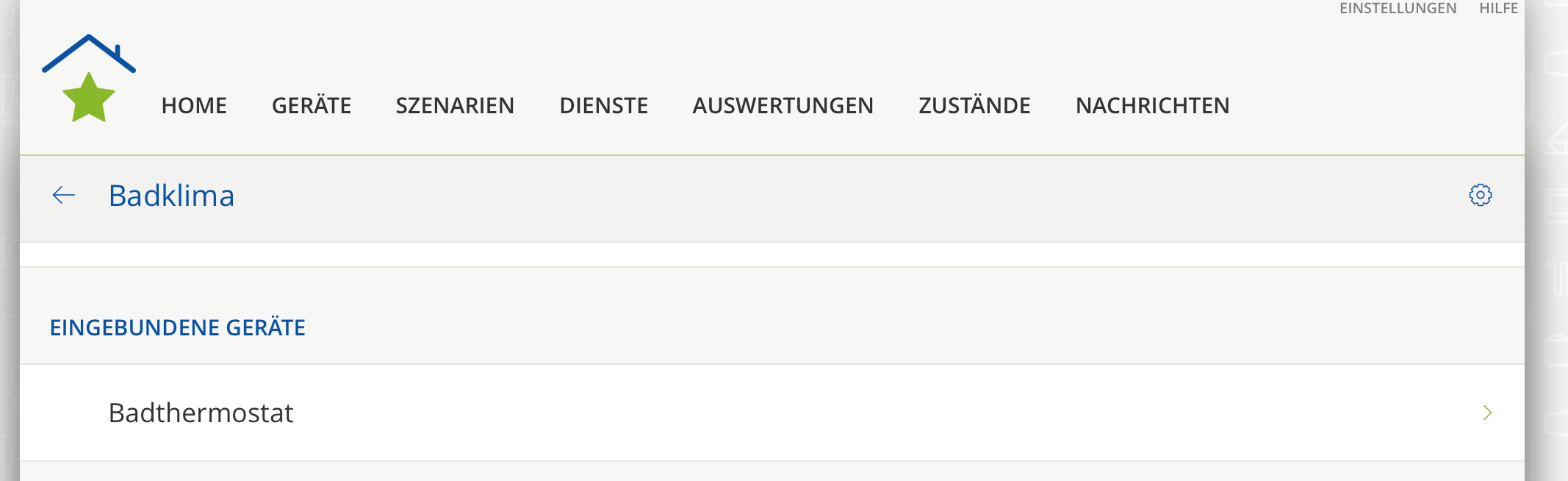Select ZUSTÄNDE in the navigation bar
The image size is (1568, 481).
(x=974, y=106)
